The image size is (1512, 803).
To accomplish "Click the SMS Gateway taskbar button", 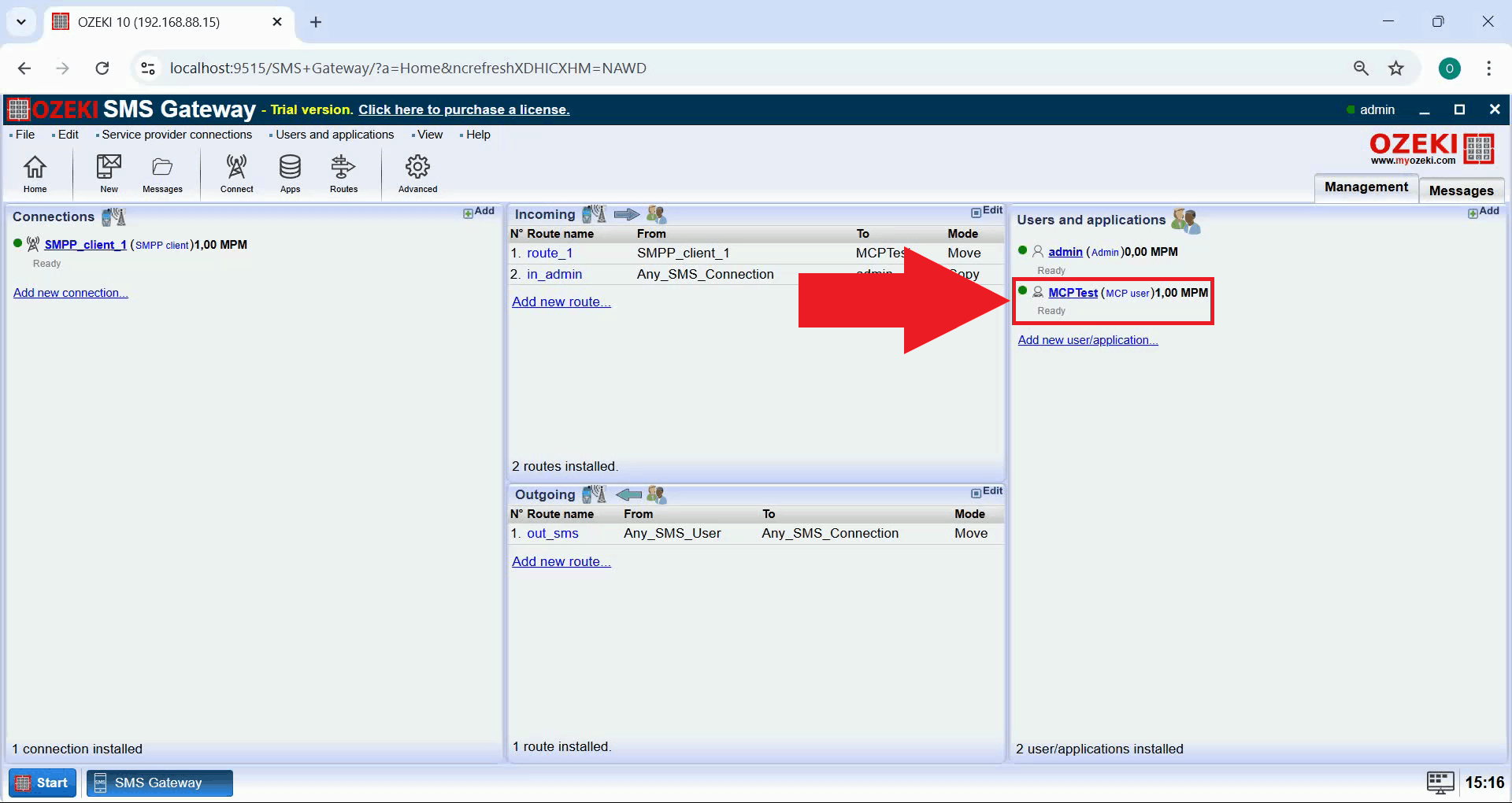I will [x=159, y=783].
